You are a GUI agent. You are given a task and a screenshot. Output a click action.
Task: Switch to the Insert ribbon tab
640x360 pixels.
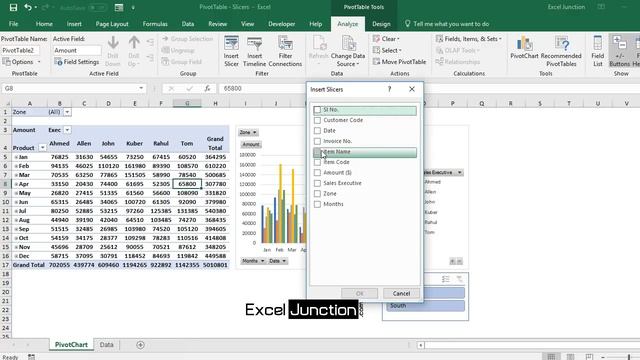pyautogui.click(x=74, y=24)
